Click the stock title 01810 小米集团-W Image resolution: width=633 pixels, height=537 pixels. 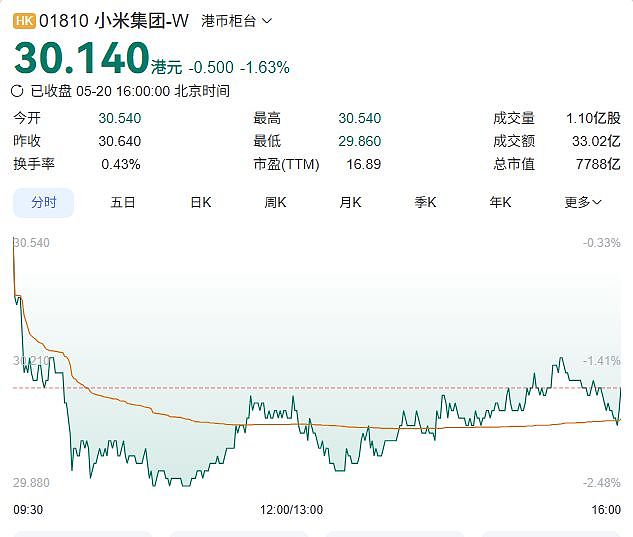[114, 21]
